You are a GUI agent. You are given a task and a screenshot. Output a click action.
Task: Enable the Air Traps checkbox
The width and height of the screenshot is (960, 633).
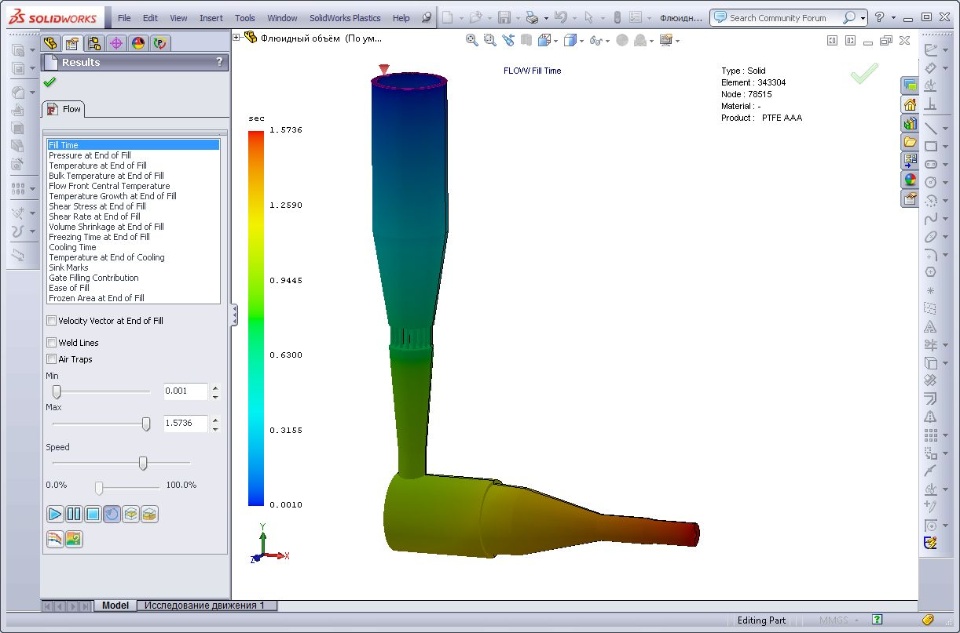52,359
